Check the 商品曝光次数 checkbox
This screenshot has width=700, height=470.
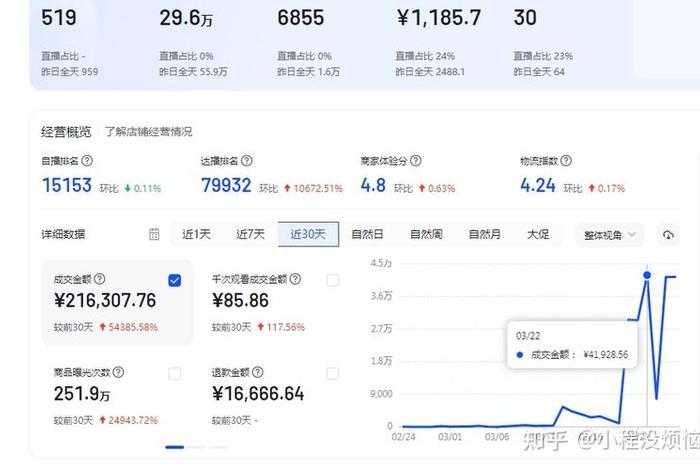pos(175,373)
